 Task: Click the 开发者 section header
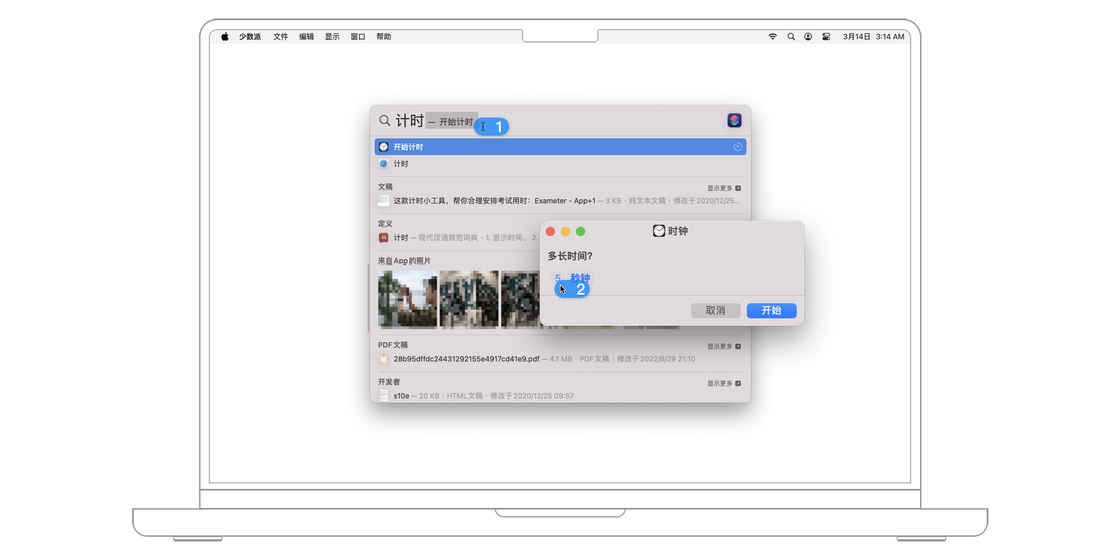(389, 382)
